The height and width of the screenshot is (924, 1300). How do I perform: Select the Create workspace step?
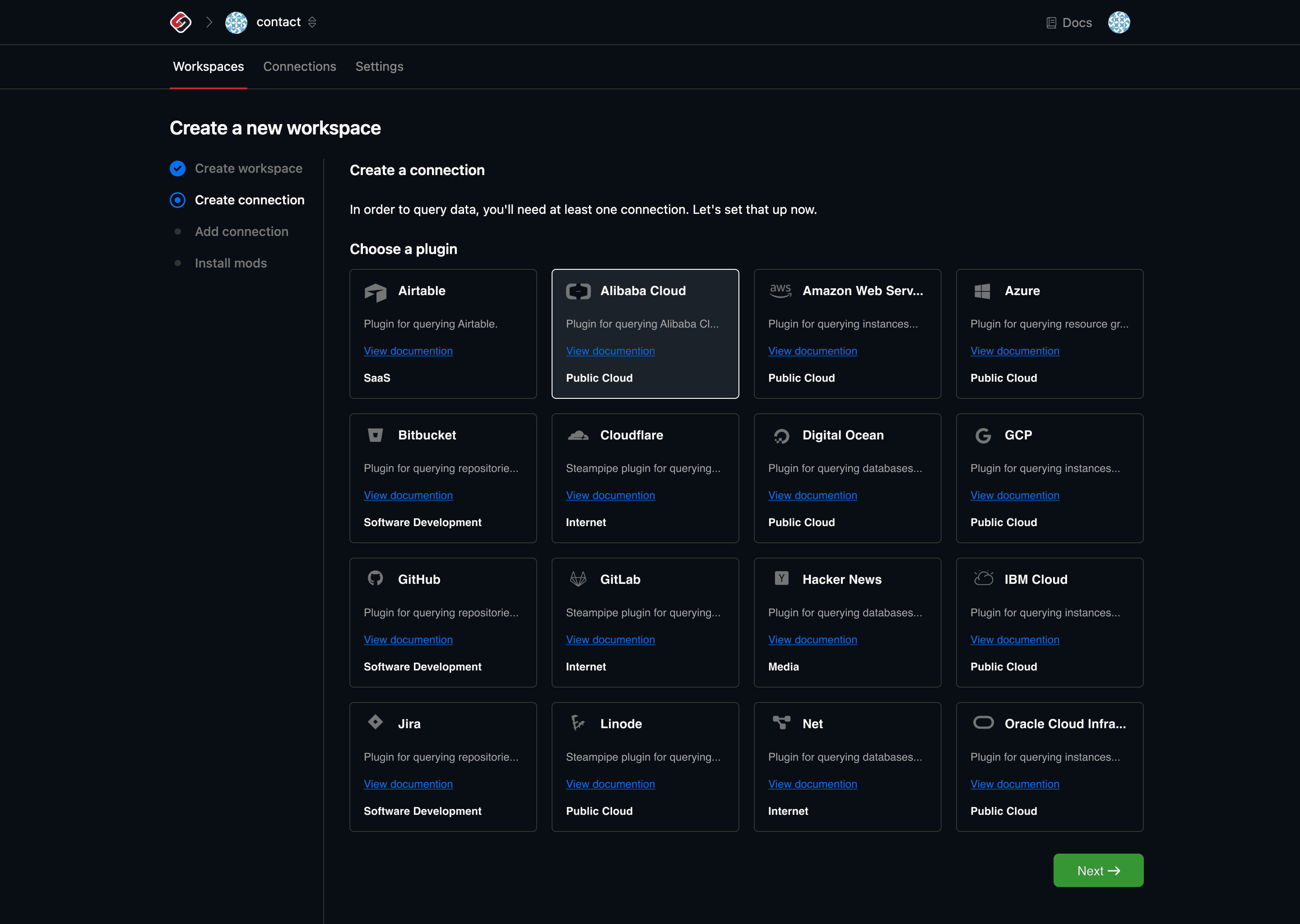(248, 168)
